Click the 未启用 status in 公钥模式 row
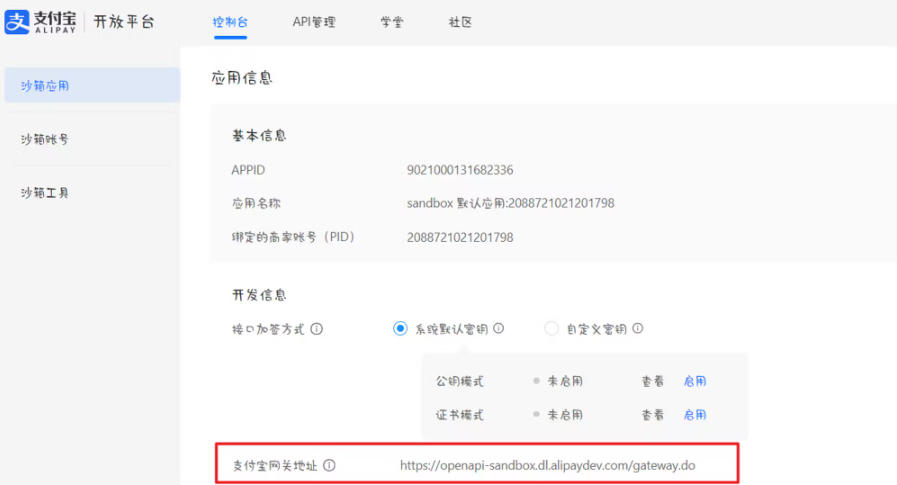The height and width of the screenshot is (485, 897). [565, 381]
